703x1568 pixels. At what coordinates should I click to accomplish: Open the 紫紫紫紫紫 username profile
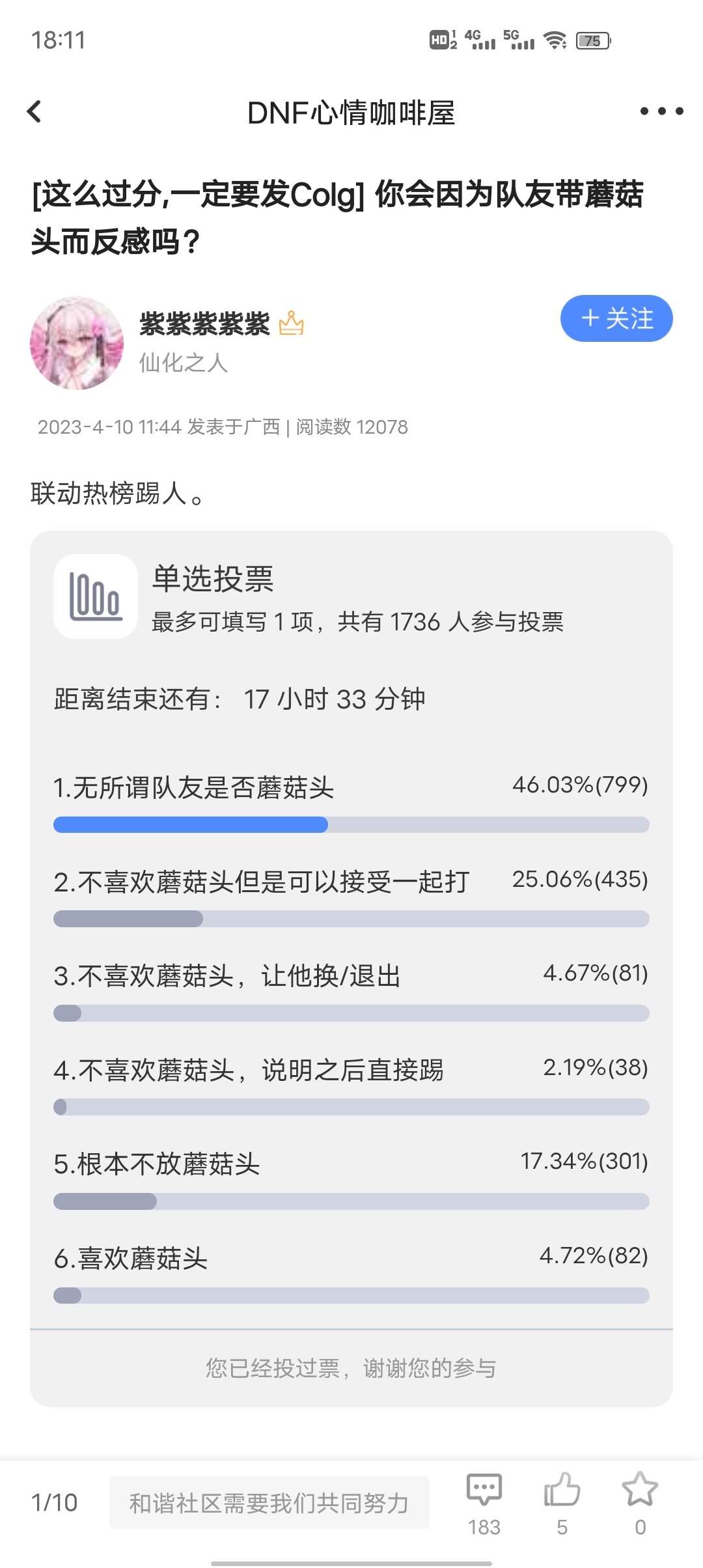[x=204, y=324]
